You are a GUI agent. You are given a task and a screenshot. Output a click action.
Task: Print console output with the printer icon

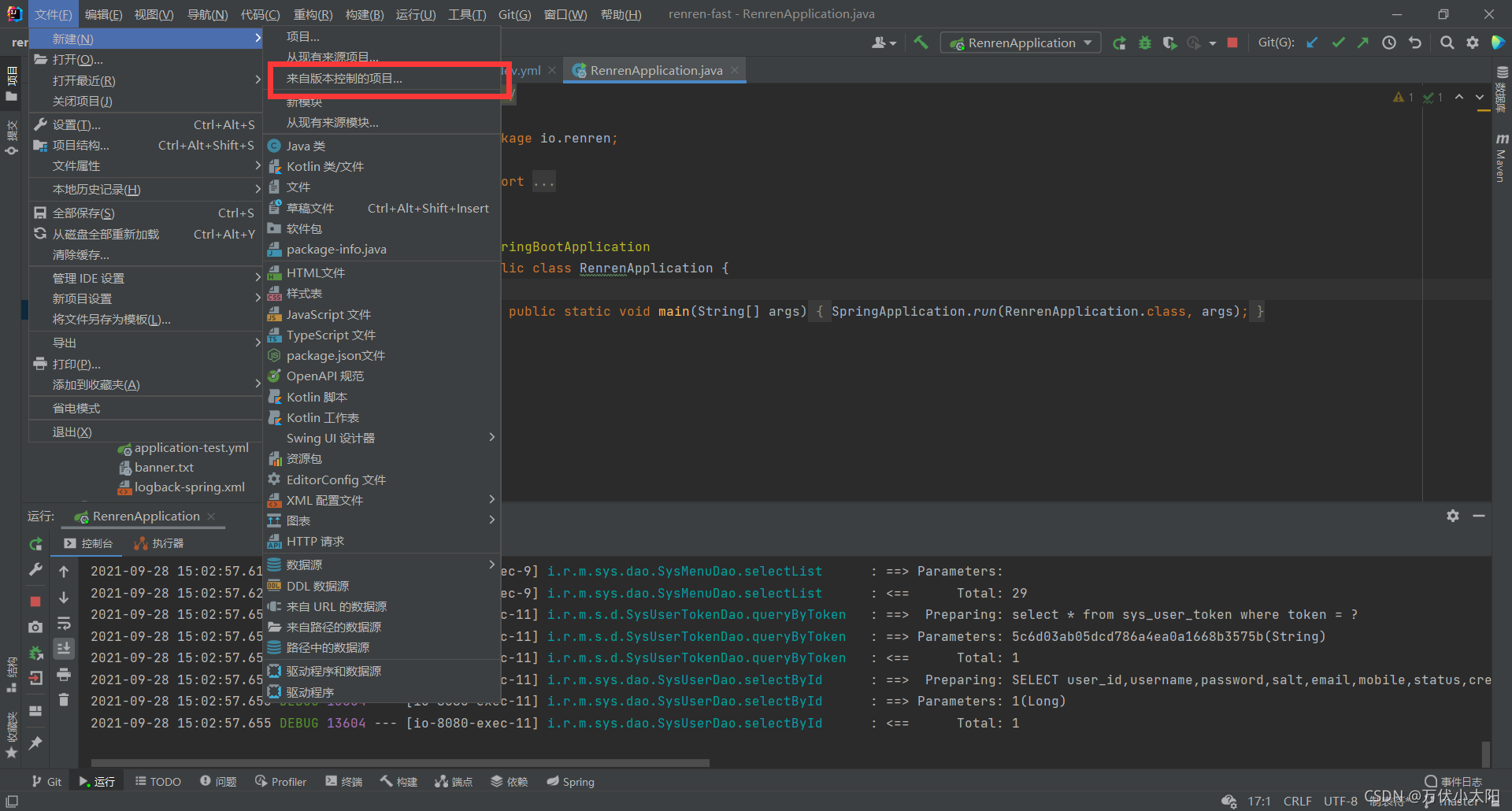[64, 675]
